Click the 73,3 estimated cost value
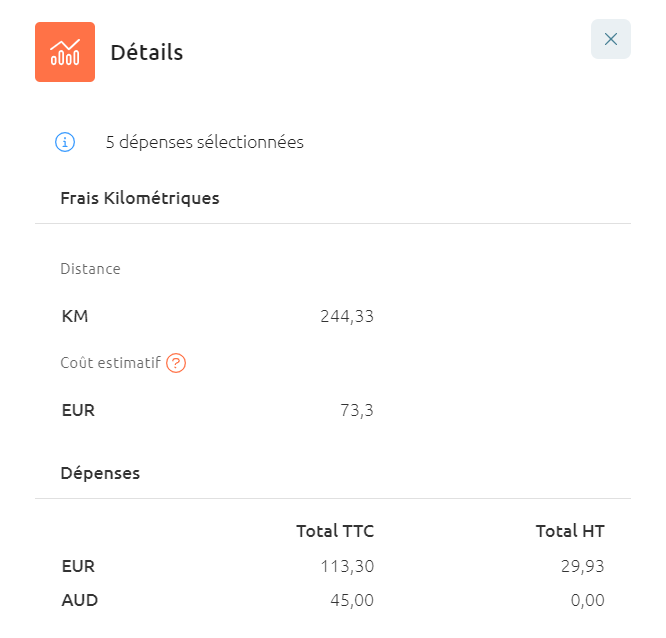This screenshot has width=666, height=638. click(357, 409)
